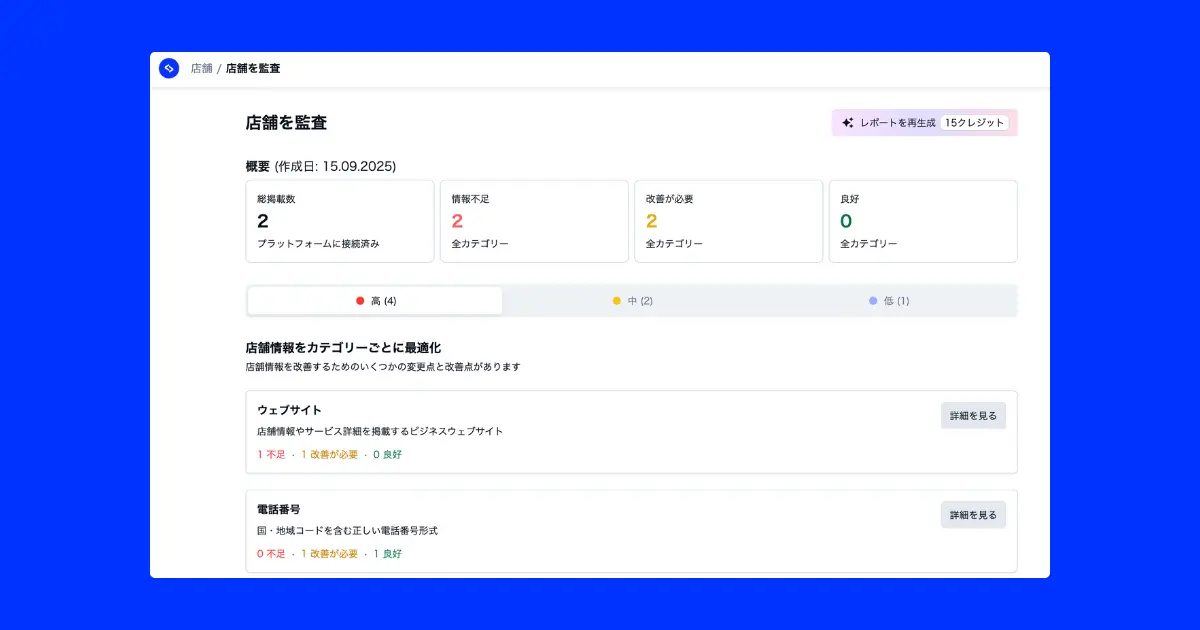Select the 総掲載数 summary card
The height and width of the screenshot is (630, 1200).
click(x=340, y=221)
